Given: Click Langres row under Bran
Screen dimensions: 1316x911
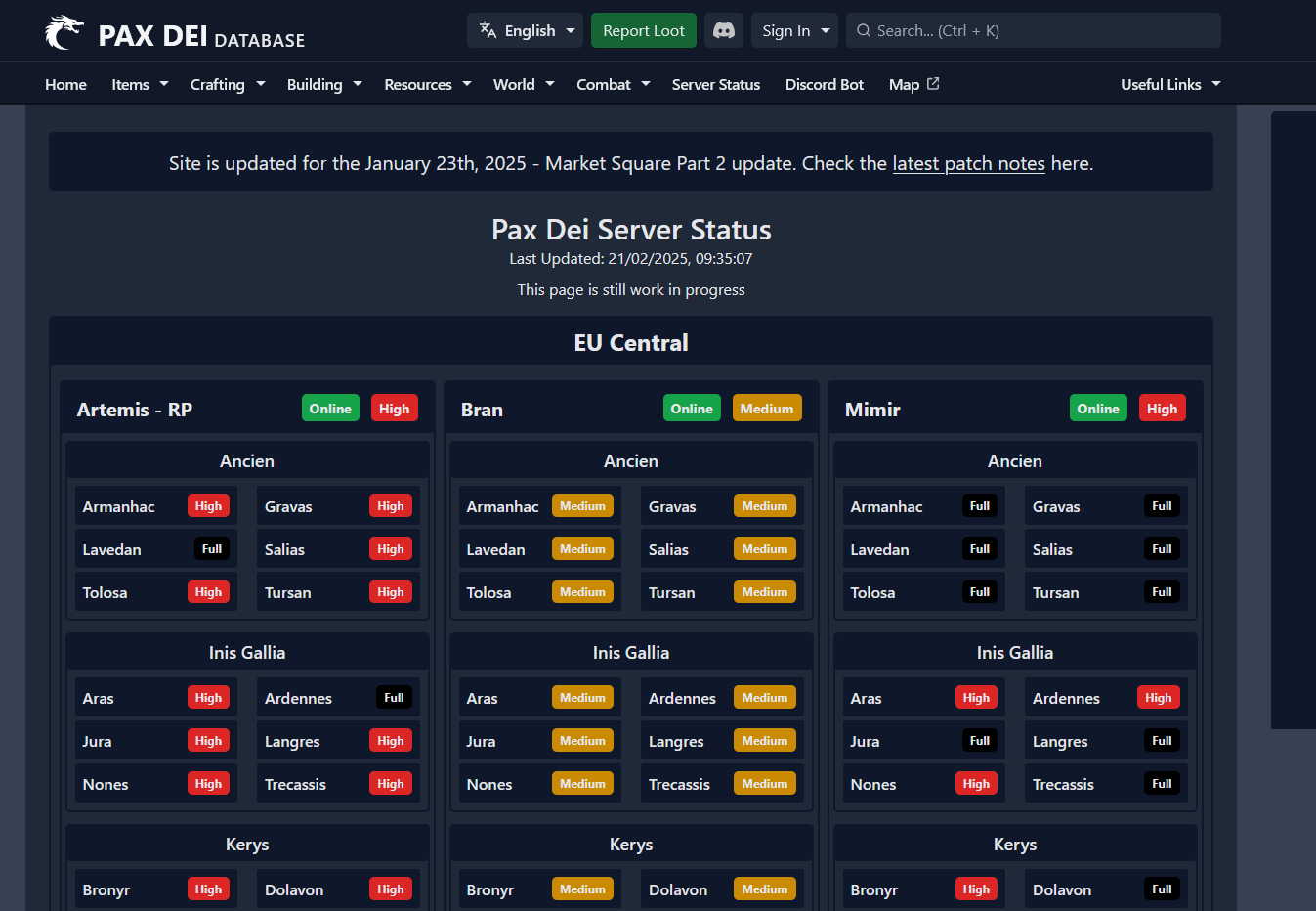Looking at the screenshot, I should tap(722, 741).
